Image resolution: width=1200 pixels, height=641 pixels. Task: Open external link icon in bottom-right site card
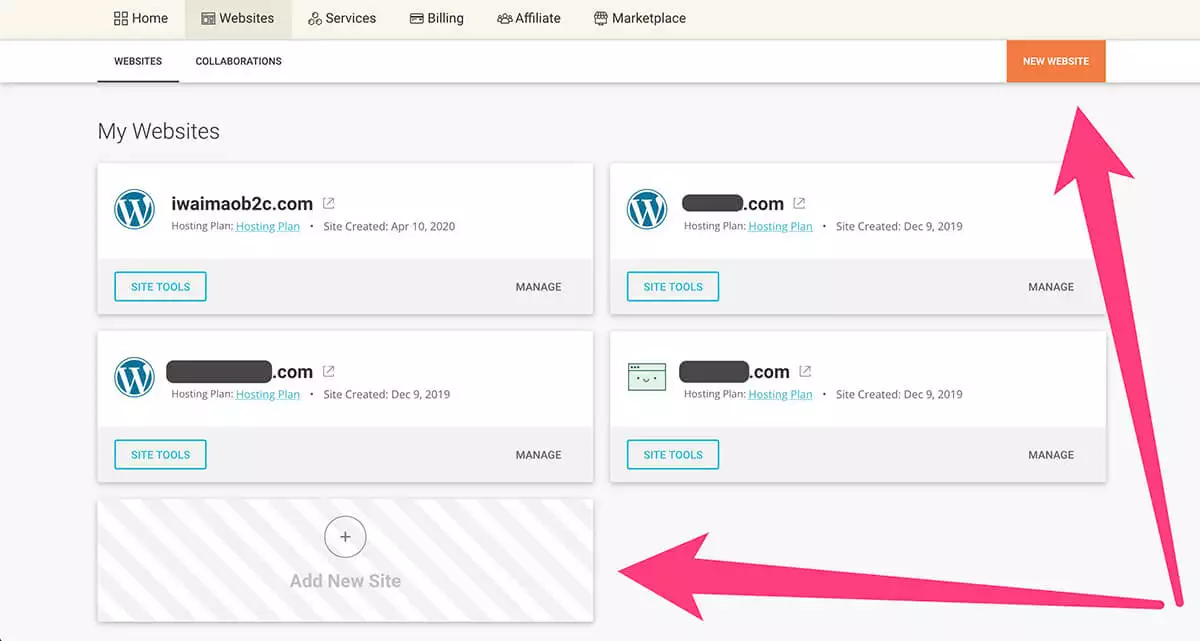(x=805, y=371)
